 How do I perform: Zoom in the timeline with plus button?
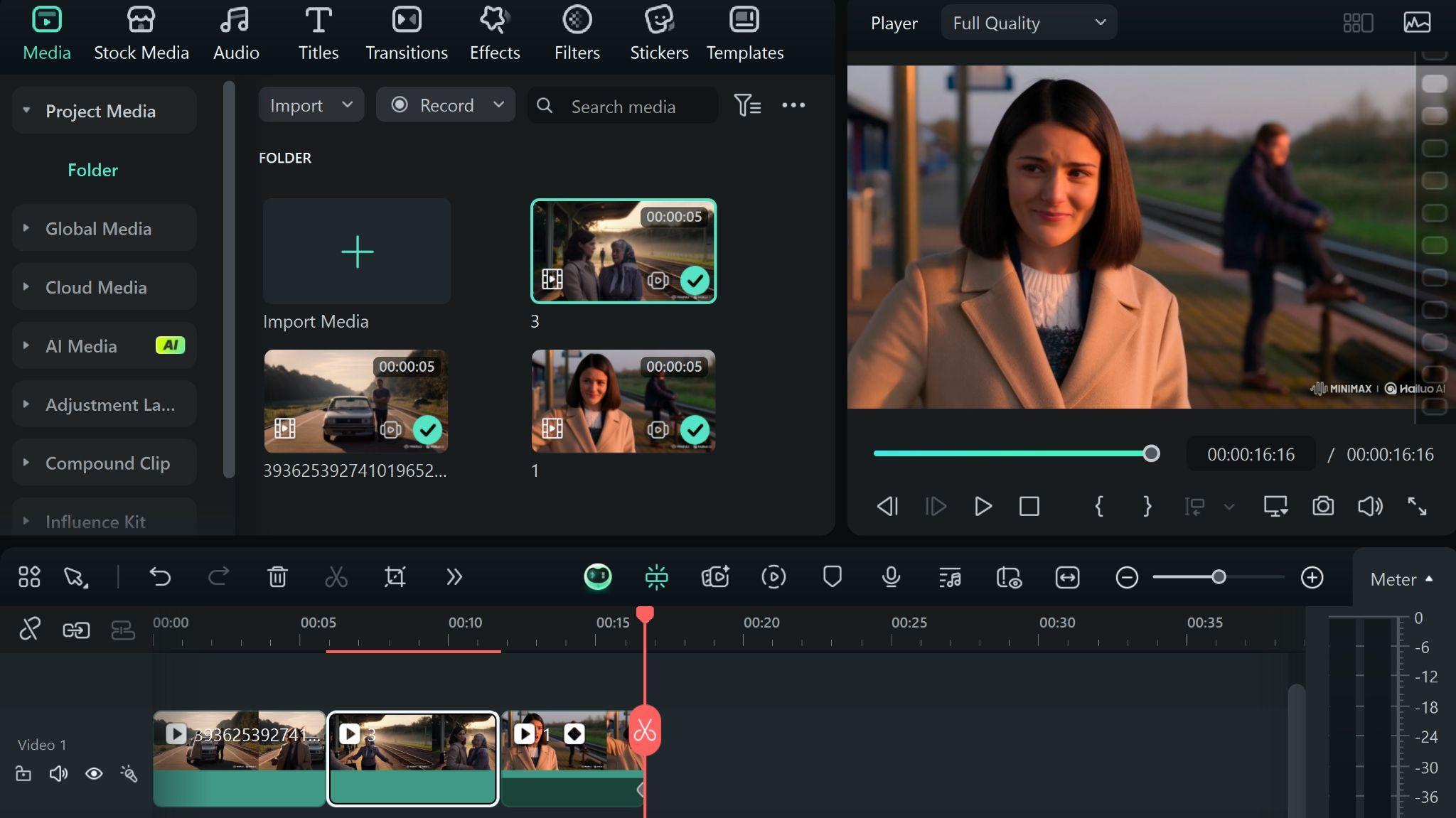1312,578
